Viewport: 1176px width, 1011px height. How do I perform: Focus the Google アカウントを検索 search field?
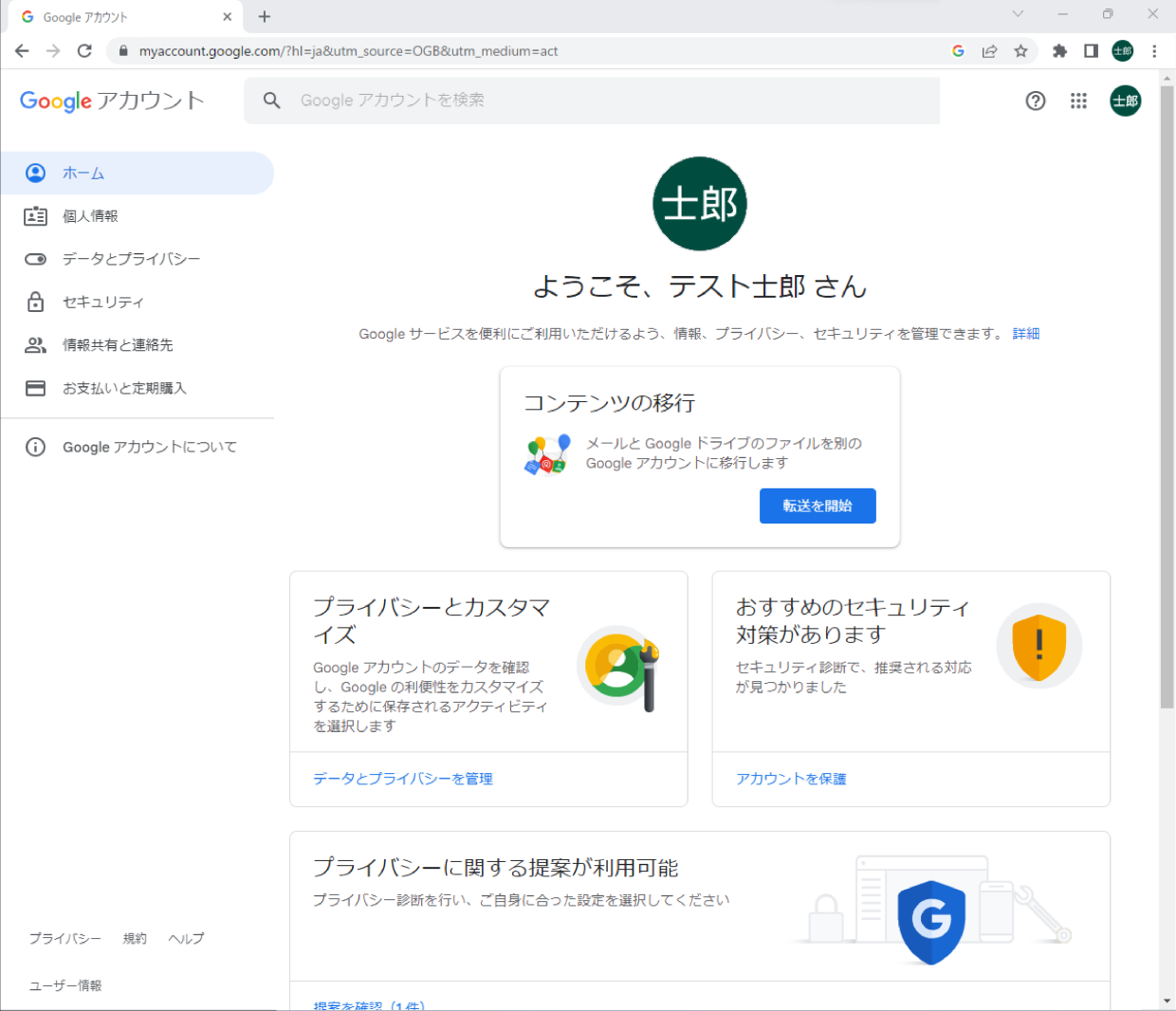[592, 101]
